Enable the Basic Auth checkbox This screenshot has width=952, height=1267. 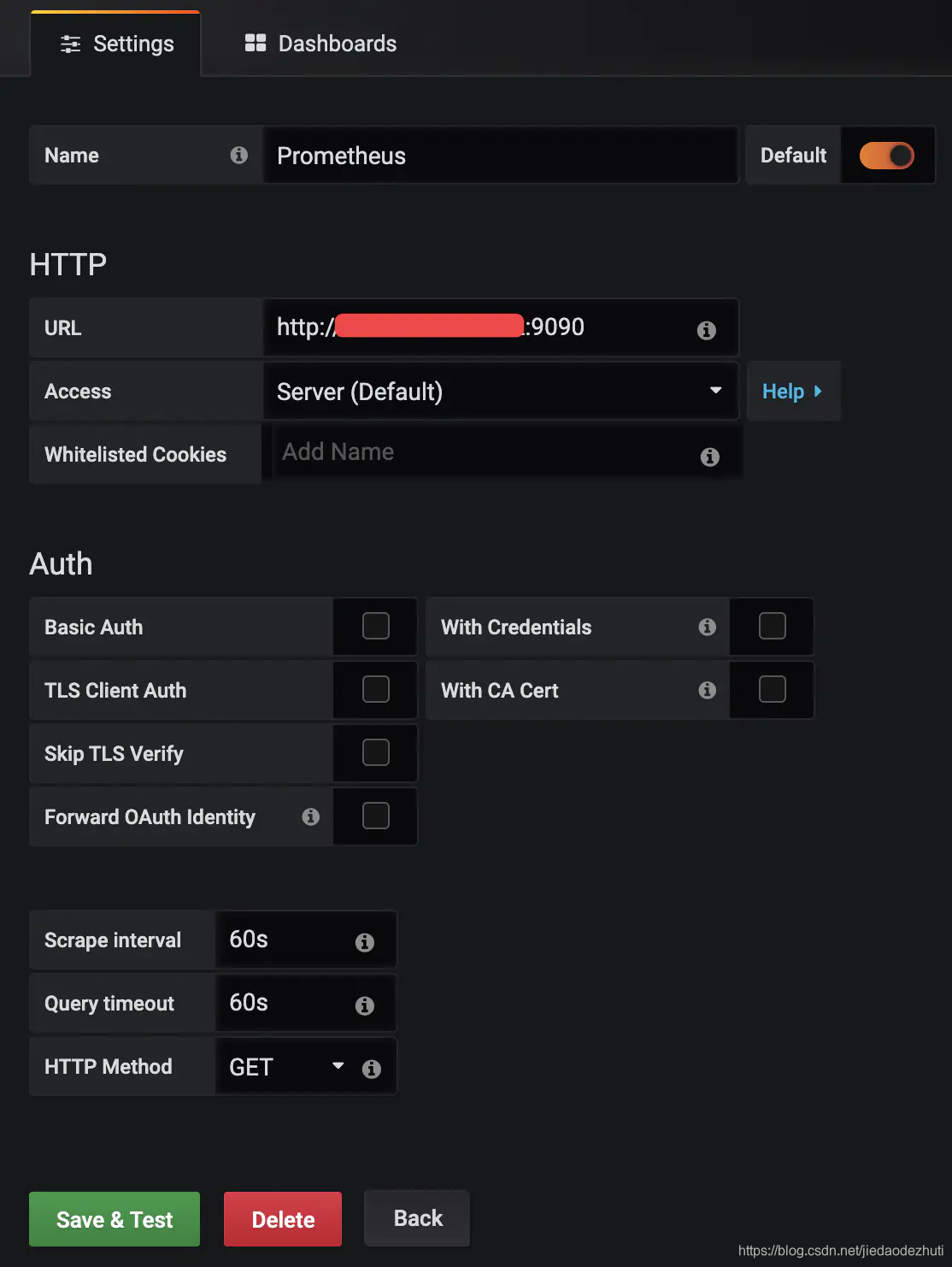pyautogui.click(x=376, y=626)
